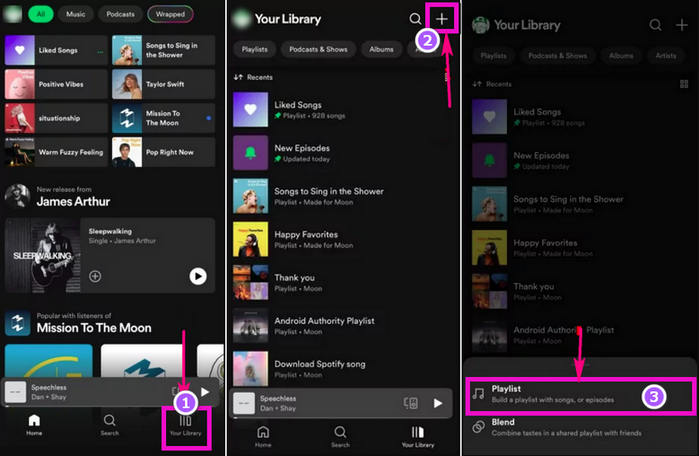
Task: Enable the Music filter chip
Action: 76,14
